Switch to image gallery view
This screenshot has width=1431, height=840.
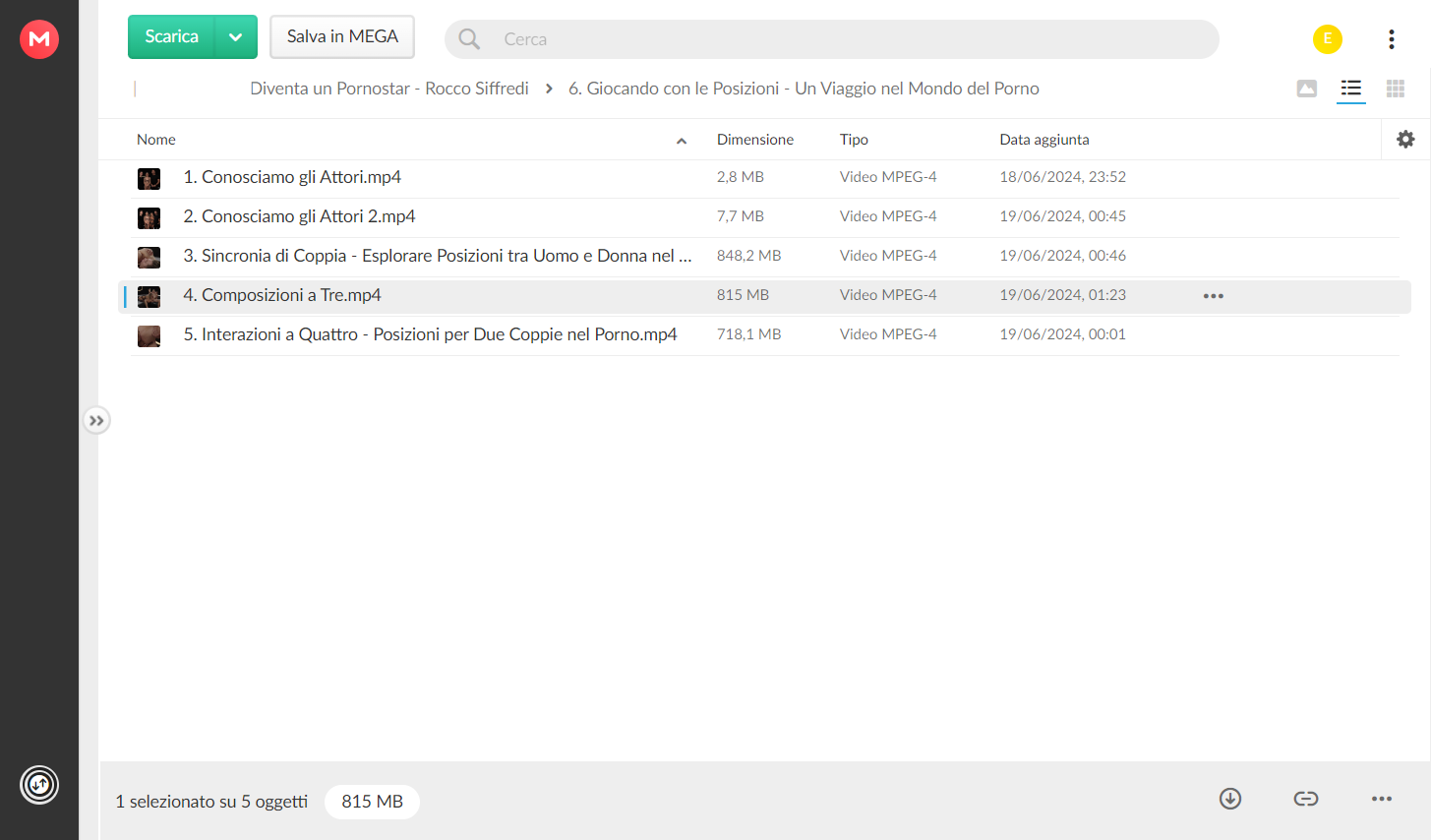(1307, 89)
